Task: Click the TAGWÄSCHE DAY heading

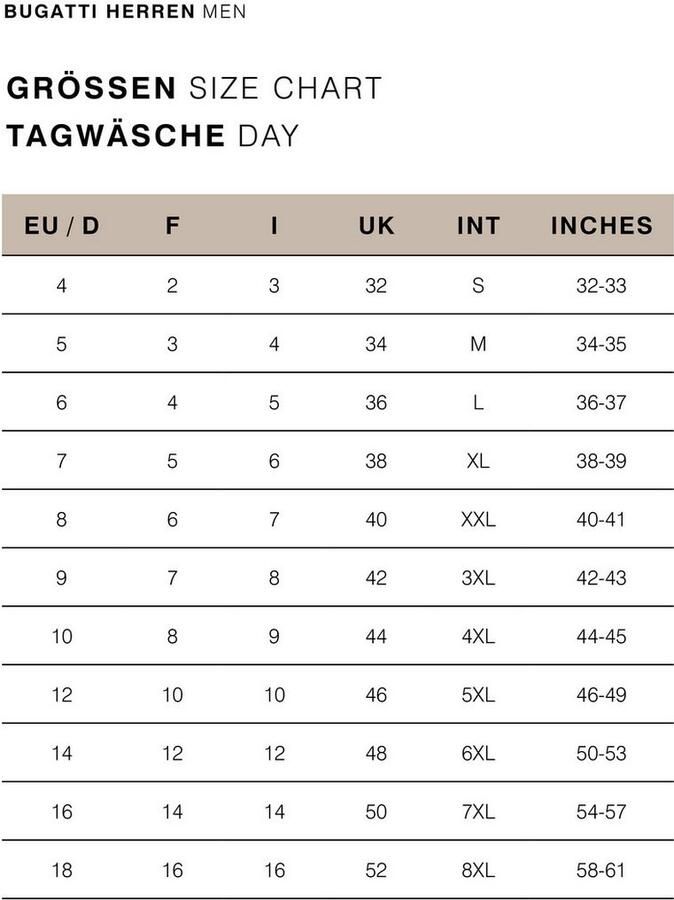Action: (x=153, y=135)
